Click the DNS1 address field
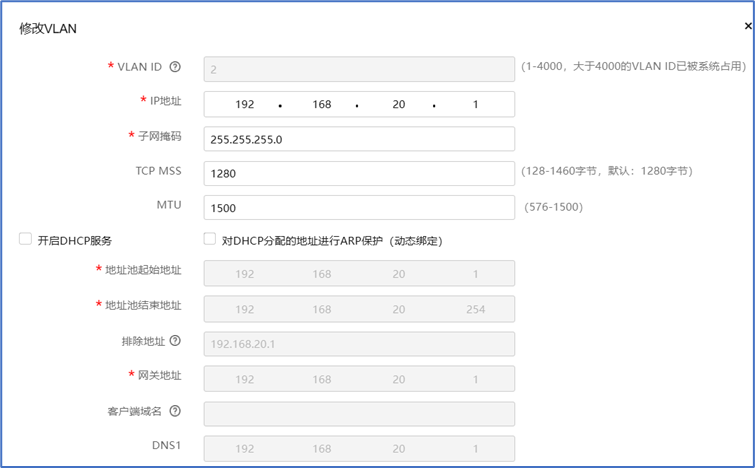 click(x=359, y=449)
